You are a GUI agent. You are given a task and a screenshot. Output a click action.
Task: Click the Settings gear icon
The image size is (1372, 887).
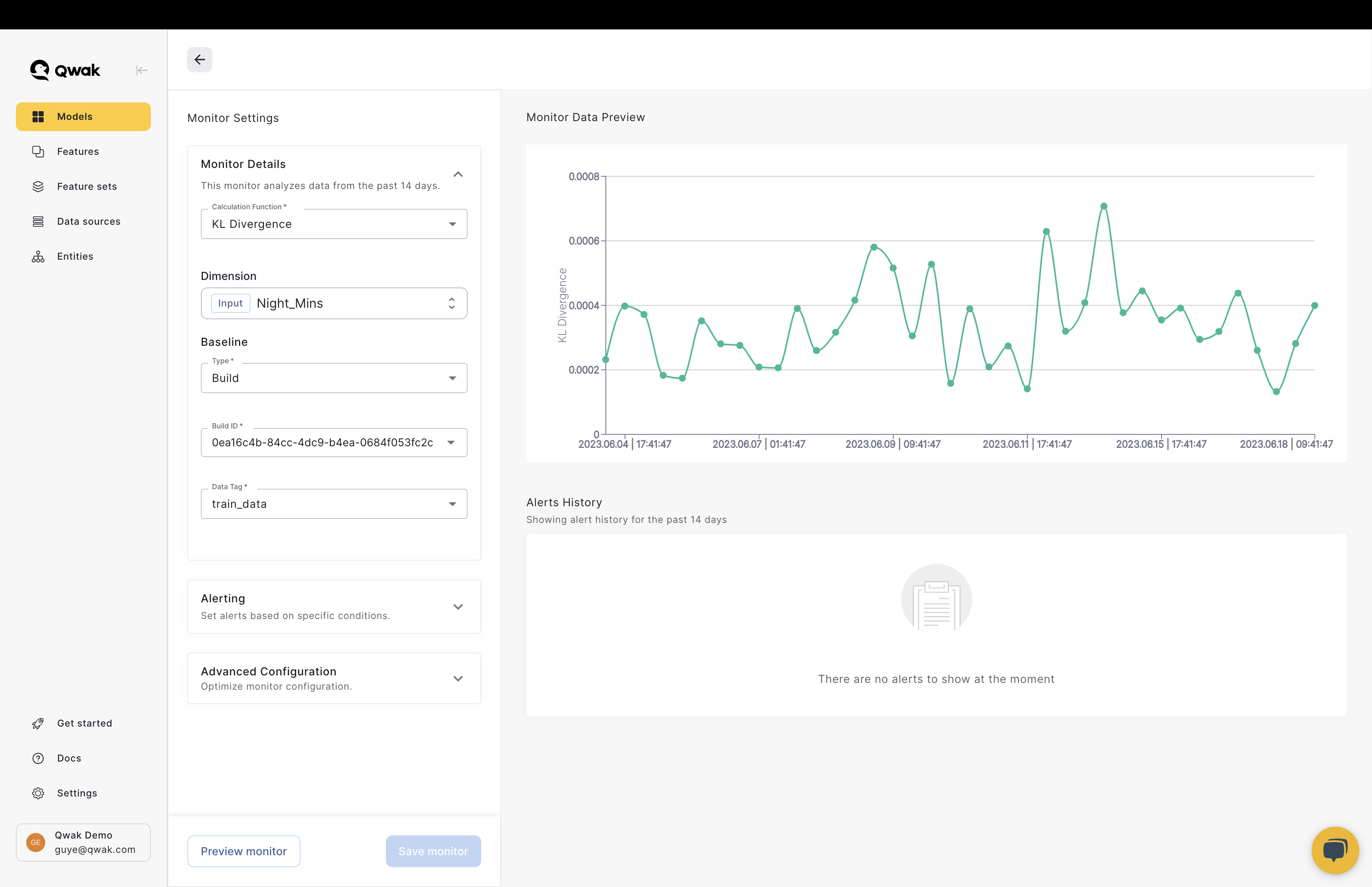coord(38,793)
